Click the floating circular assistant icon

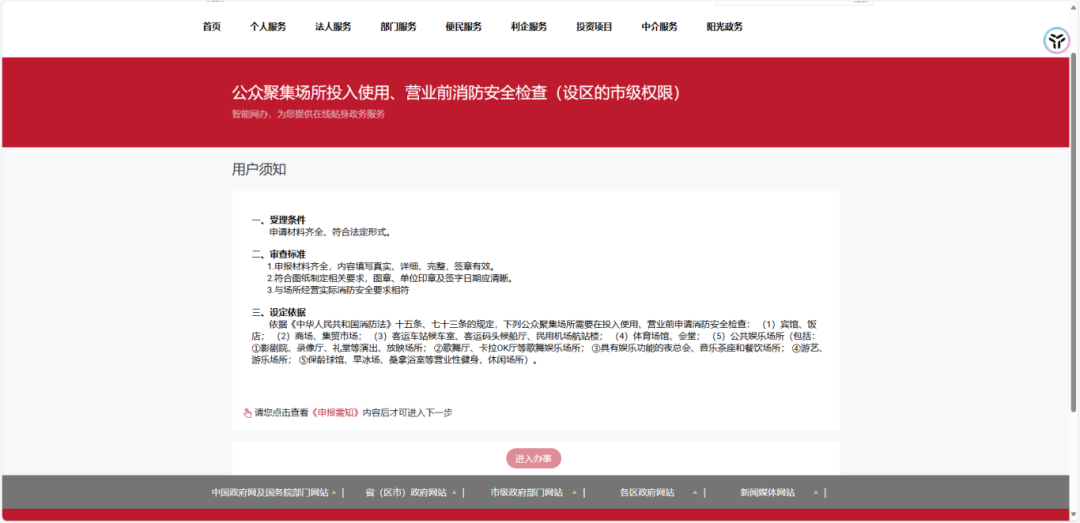1056,41
